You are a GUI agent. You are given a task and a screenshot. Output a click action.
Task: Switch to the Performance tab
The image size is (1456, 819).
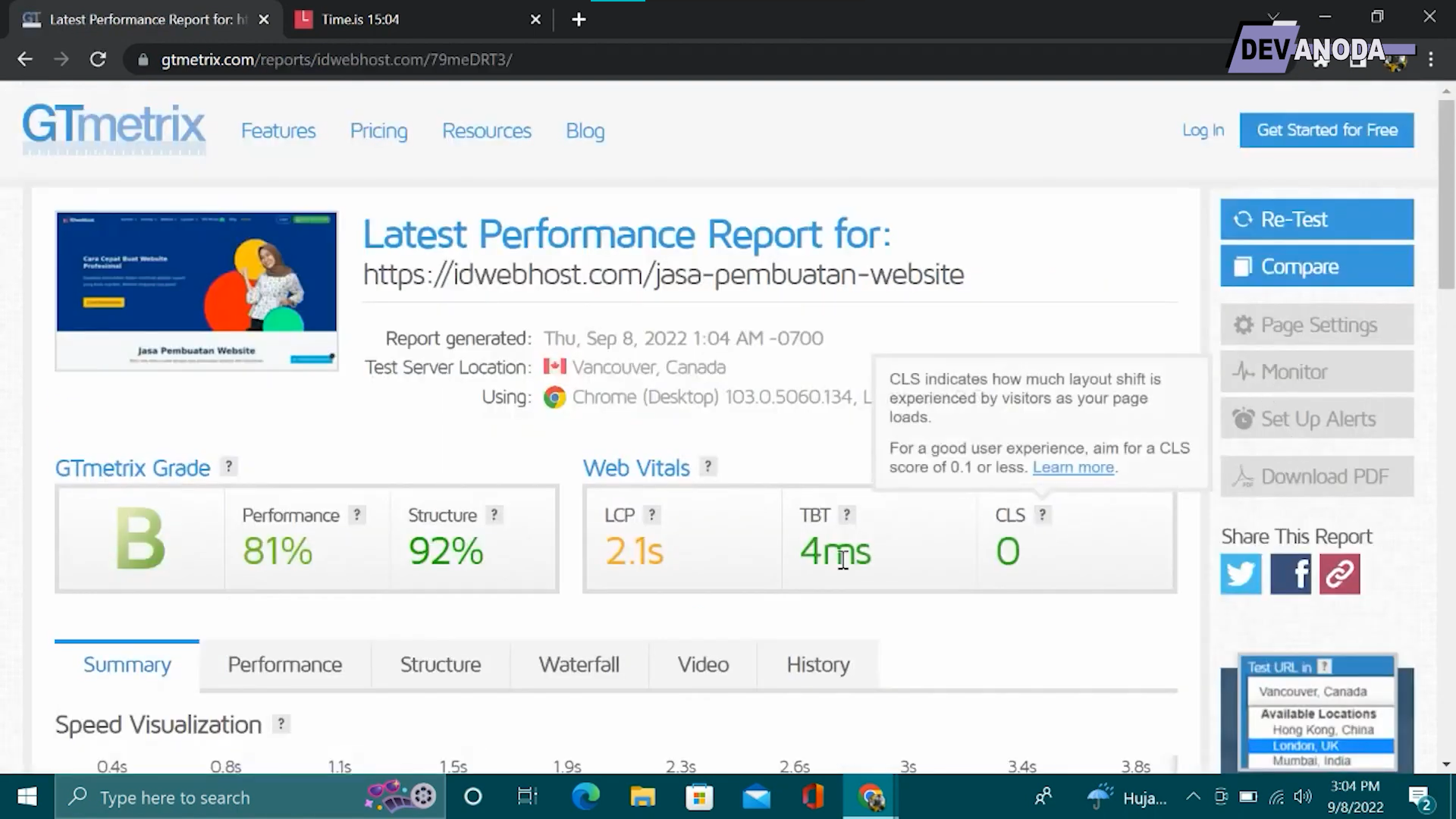285,665
